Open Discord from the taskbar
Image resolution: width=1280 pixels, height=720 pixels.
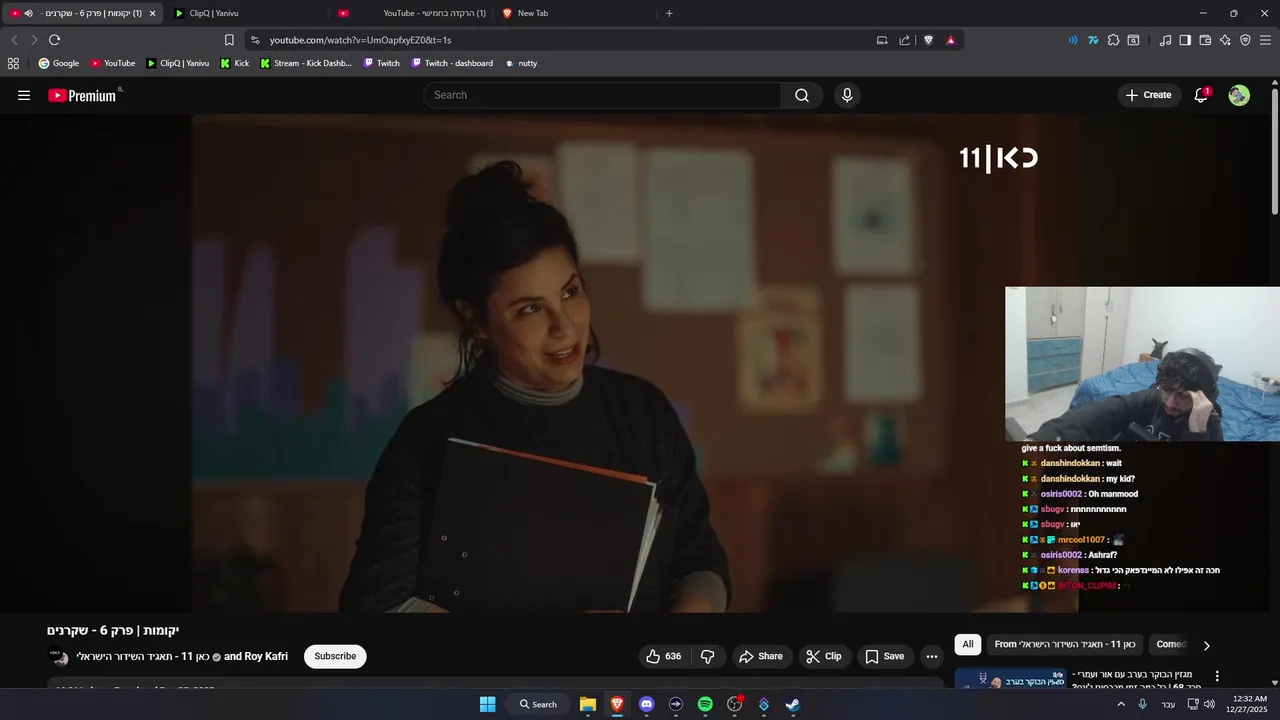646,704
